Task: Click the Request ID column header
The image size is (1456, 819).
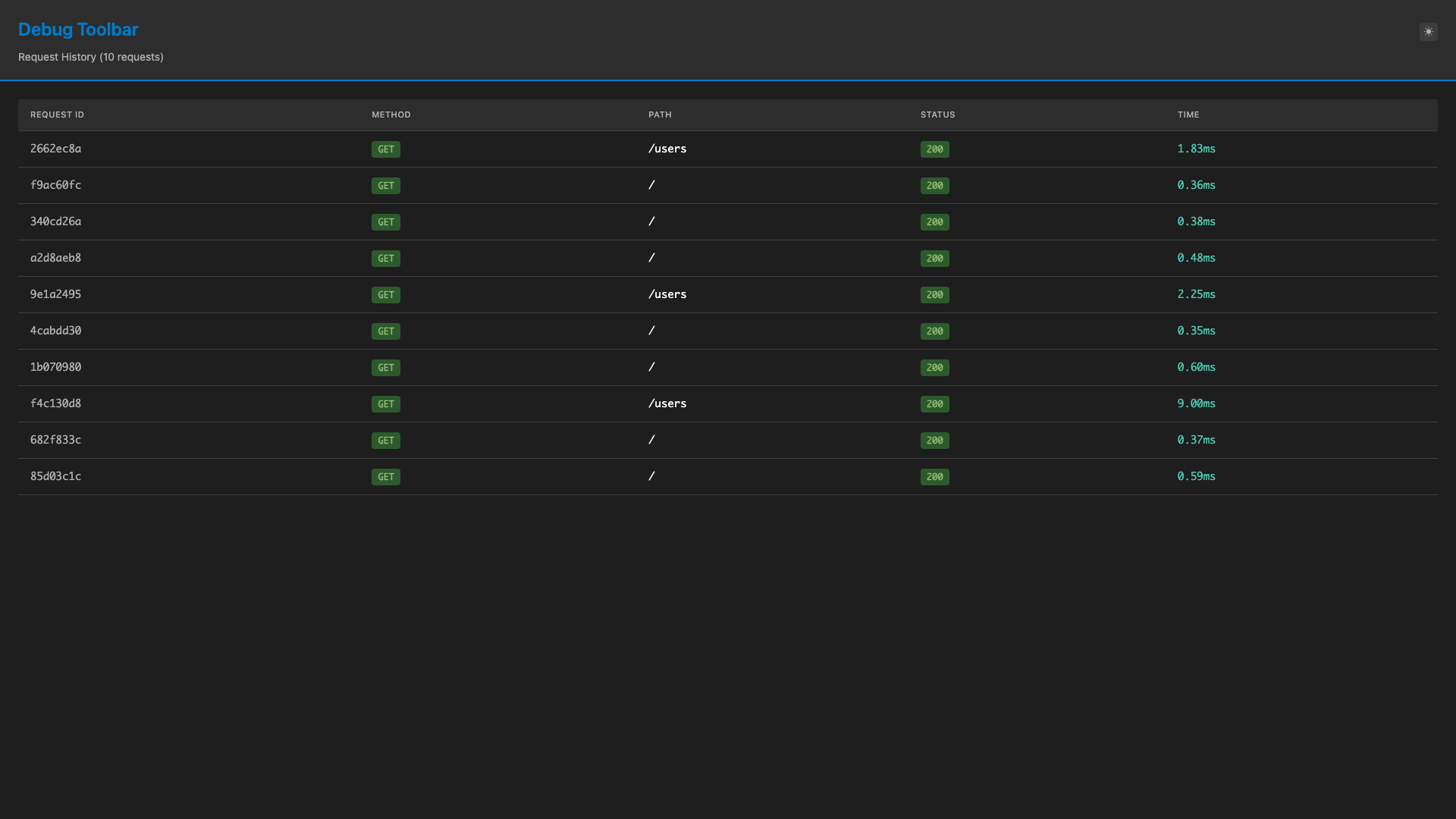Action: (57, 115)
